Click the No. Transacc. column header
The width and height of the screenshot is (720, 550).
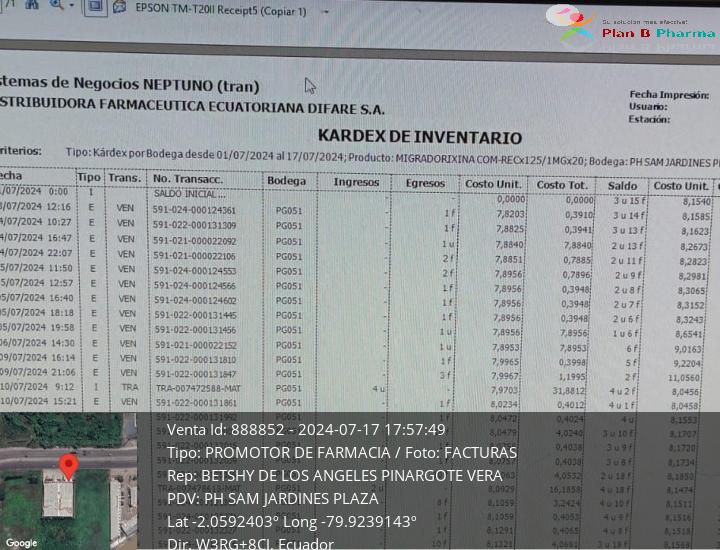click(188, 179)
